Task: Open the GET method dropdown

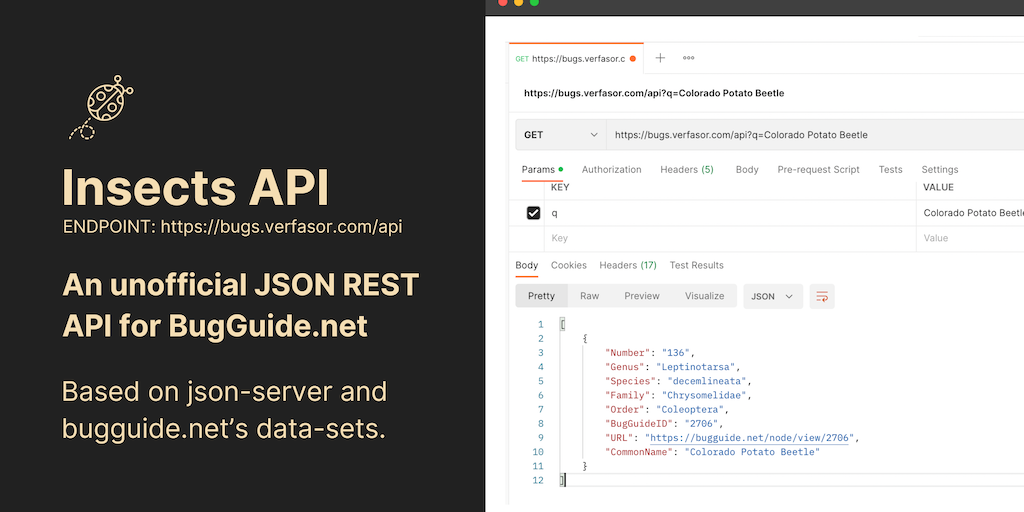Action: pos(560,135)
